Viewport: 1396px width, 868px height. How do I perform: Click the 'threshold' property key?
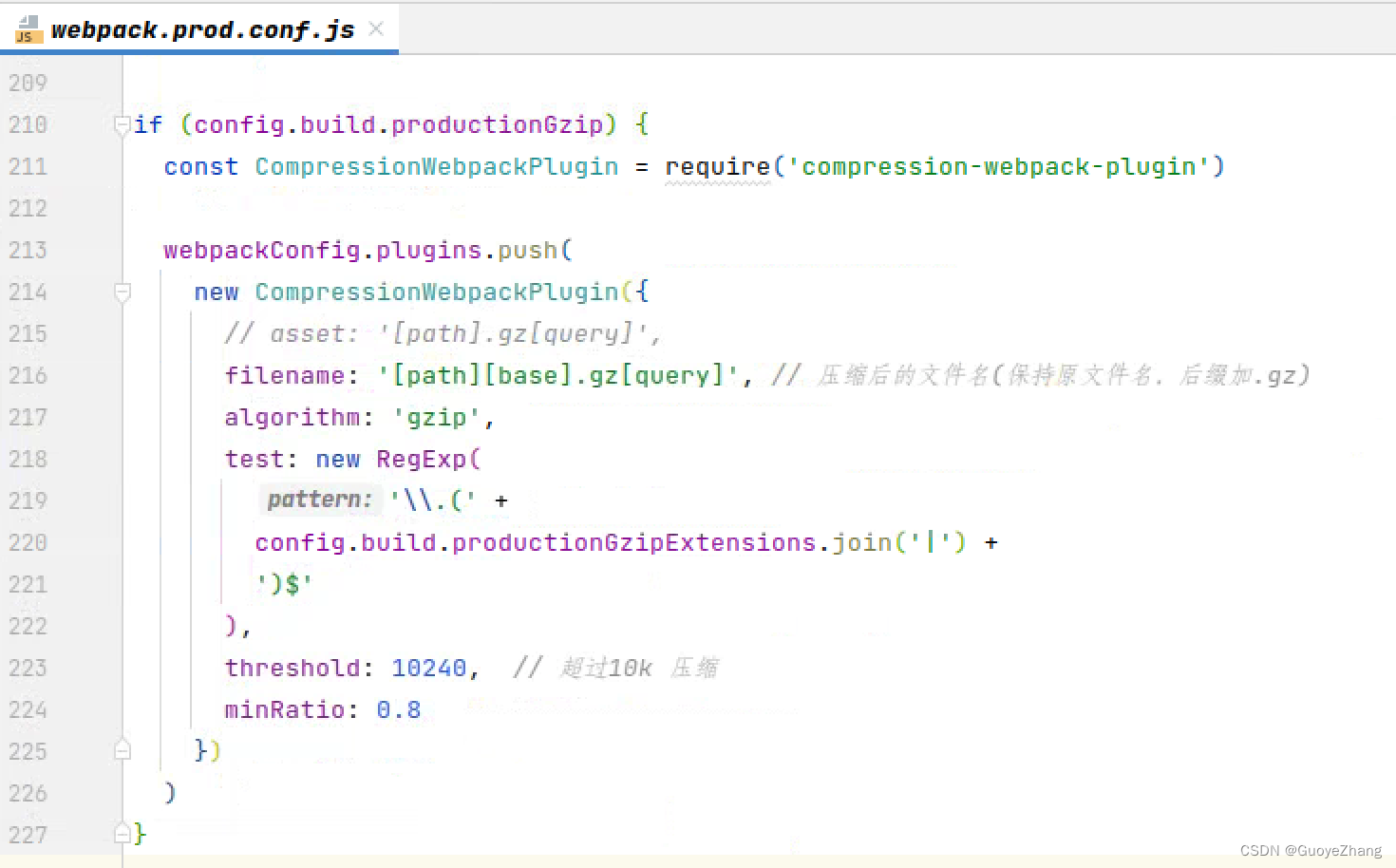point(292,669)
